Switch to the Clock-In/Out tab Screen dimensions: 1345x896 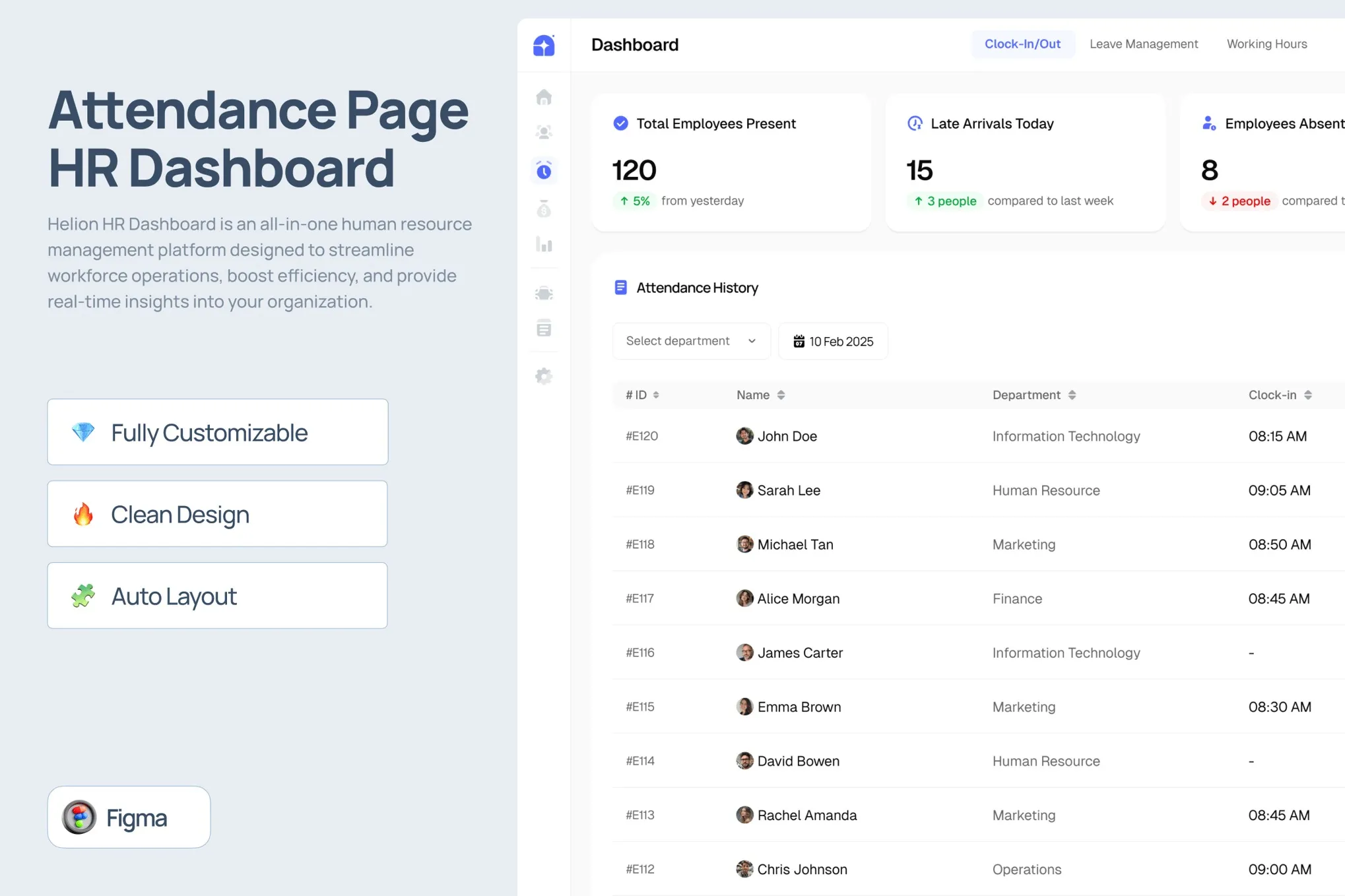[x=1022, y=44]
